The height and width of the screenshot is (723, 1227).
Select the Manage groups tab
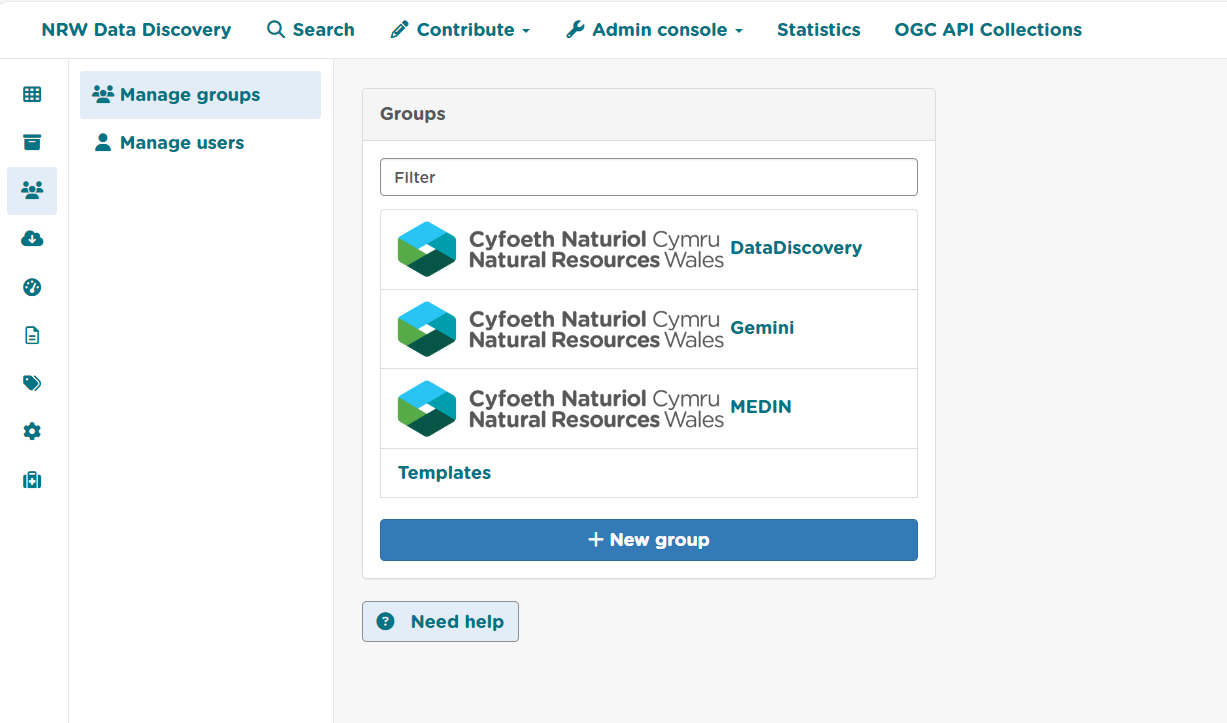point(200,95)
